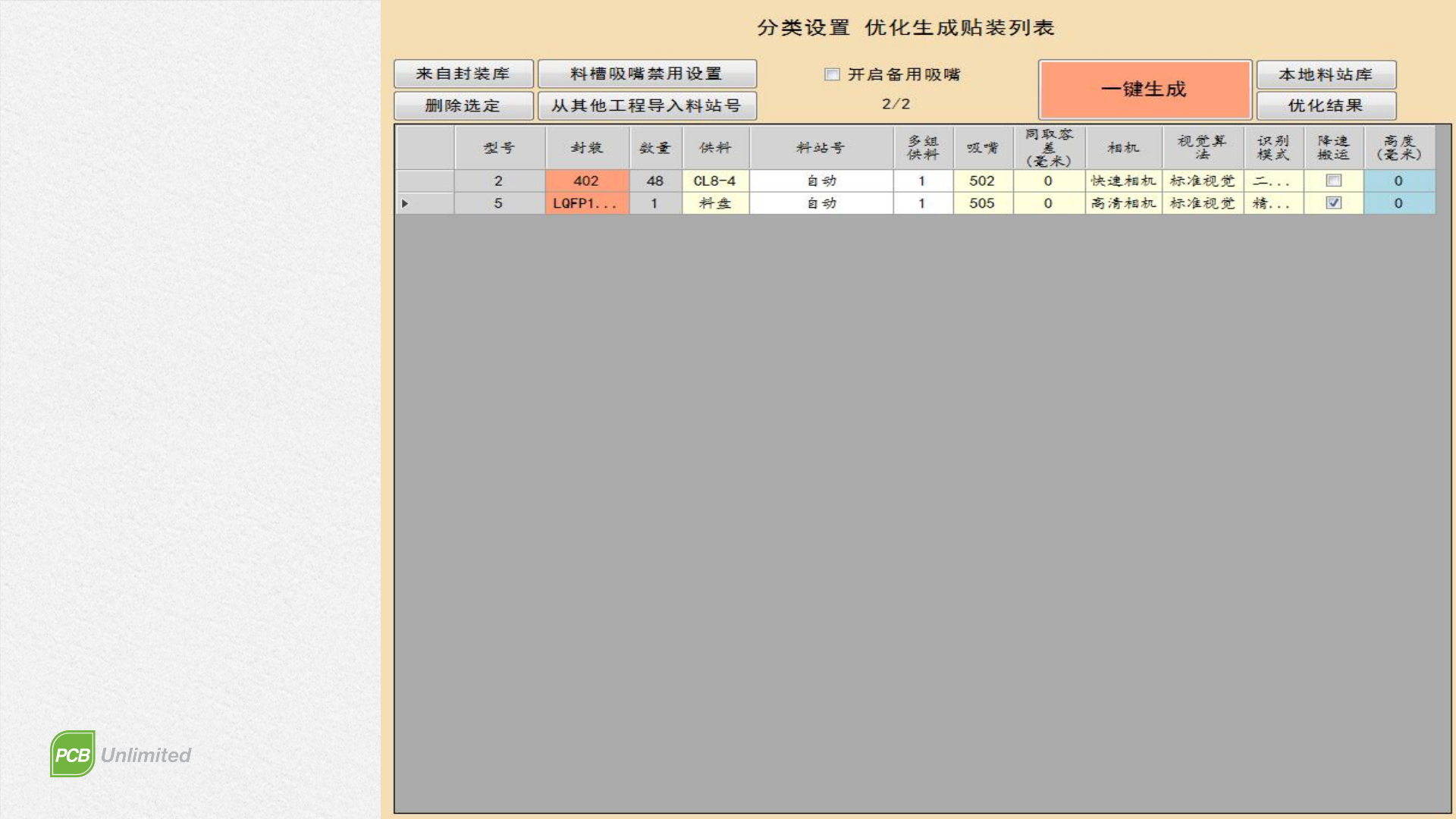Open 来自封装库 button
The width and height of the screenshot is (1456, 819).
[x=463, y=74]
